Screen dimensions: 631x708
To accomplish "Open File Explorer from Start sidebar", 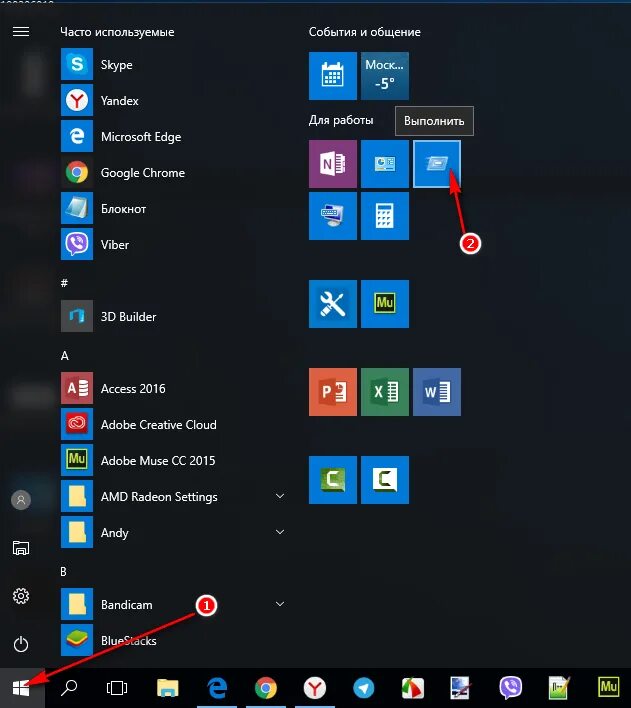I will (21, 548).
